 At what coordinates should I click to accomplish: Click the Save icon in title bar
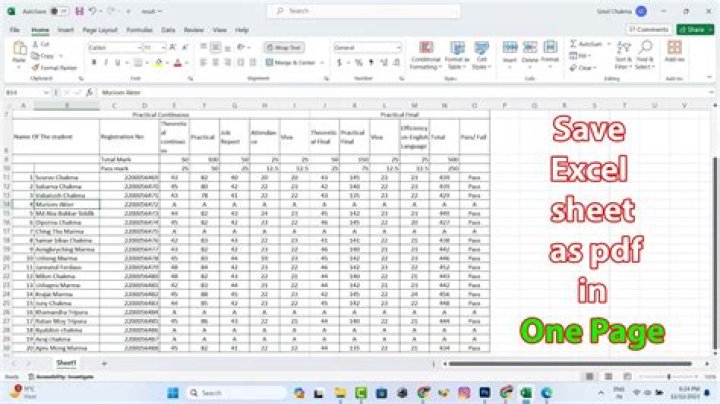[x=79, y=11]
